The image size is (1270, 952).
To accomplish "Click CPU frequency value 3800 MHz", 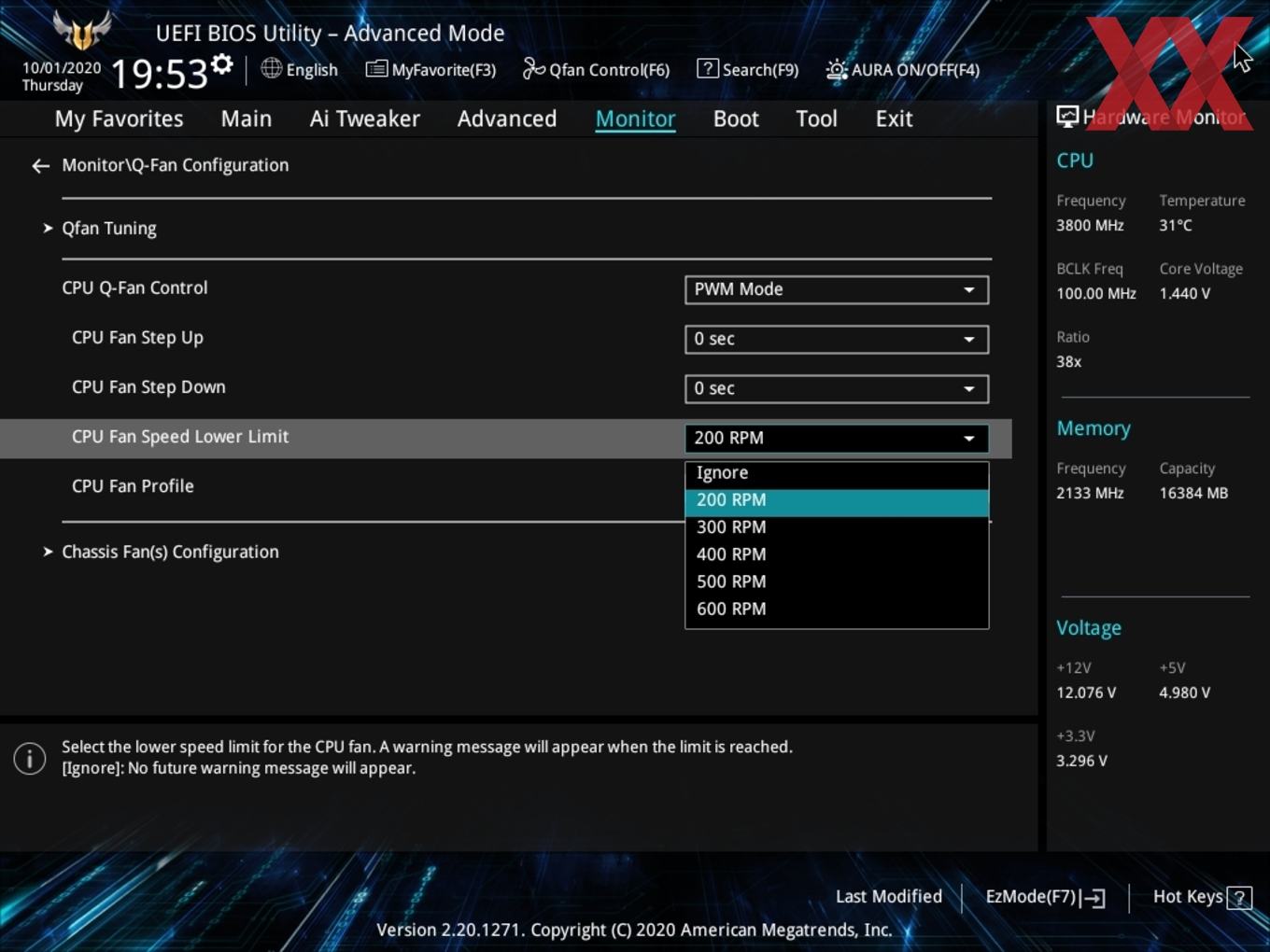I will pos(1090,225).
